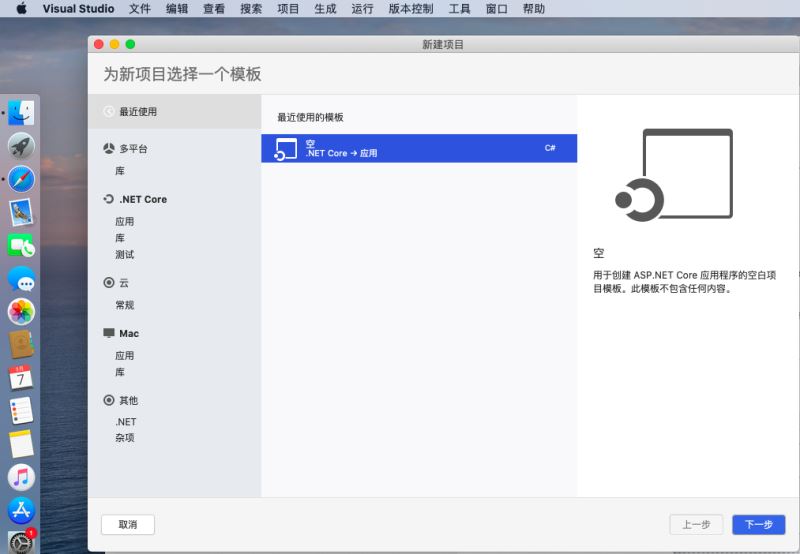Click the large template preview image
This screenshot has height=554, width=800.
(x=674, y=175)
